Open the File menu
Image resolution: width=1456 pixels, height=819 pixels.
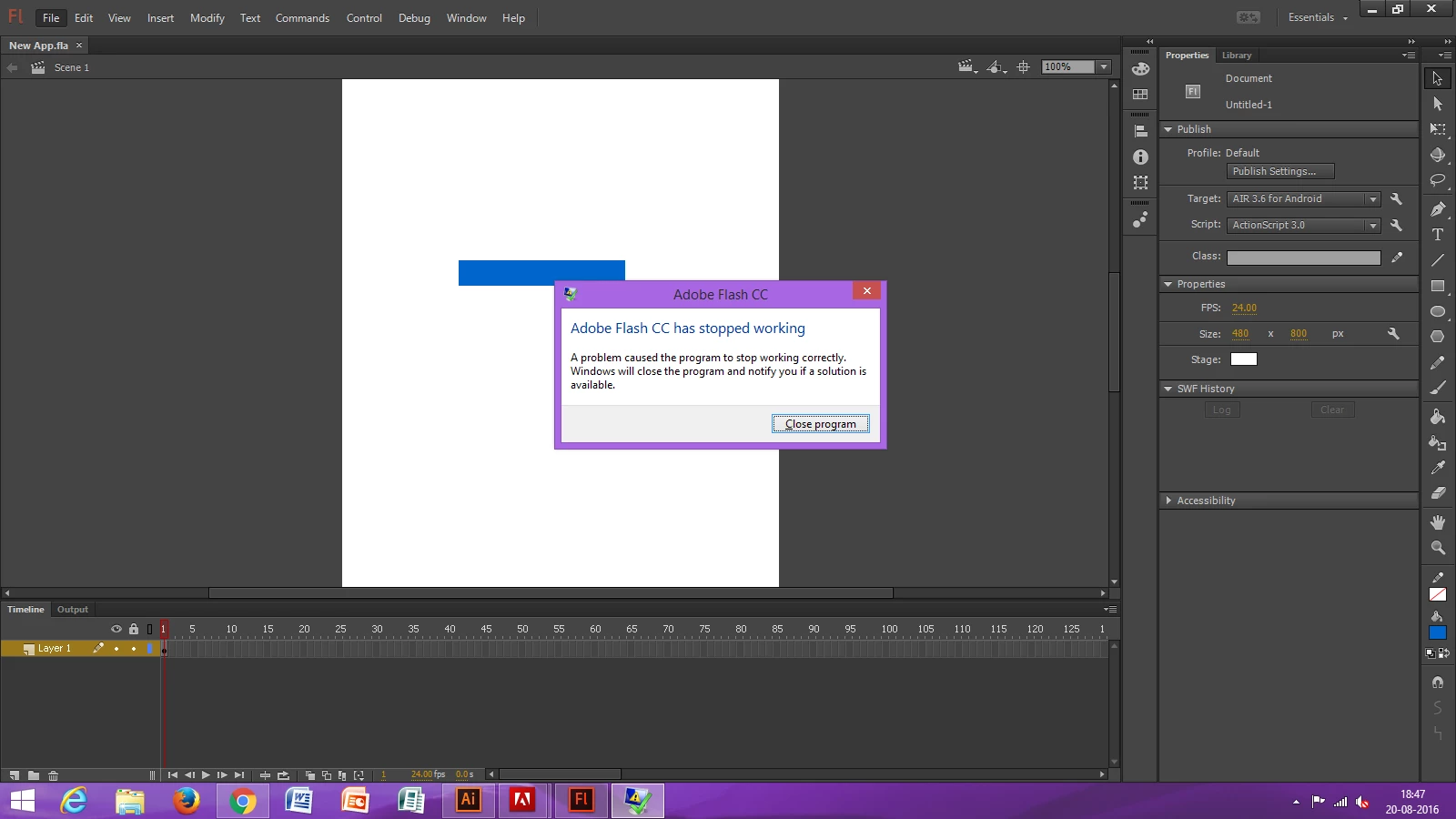51,18
